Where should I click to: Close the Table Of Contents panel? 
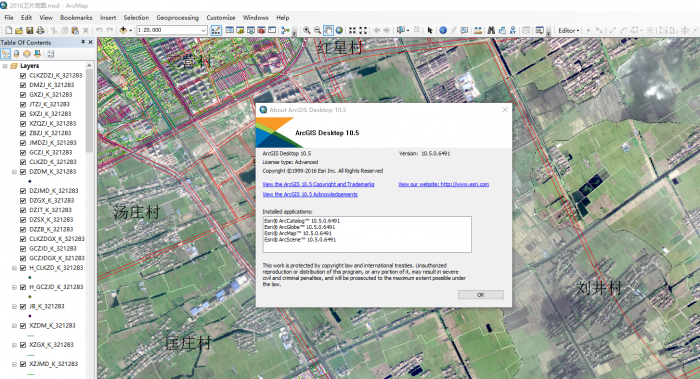(91, 42)
